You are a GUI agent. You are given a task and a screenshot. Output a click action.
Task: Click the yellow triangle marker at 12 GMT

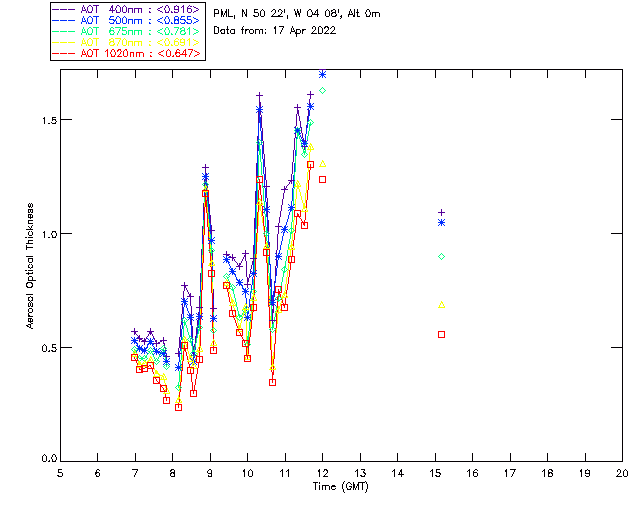click(x=322, y=164)
